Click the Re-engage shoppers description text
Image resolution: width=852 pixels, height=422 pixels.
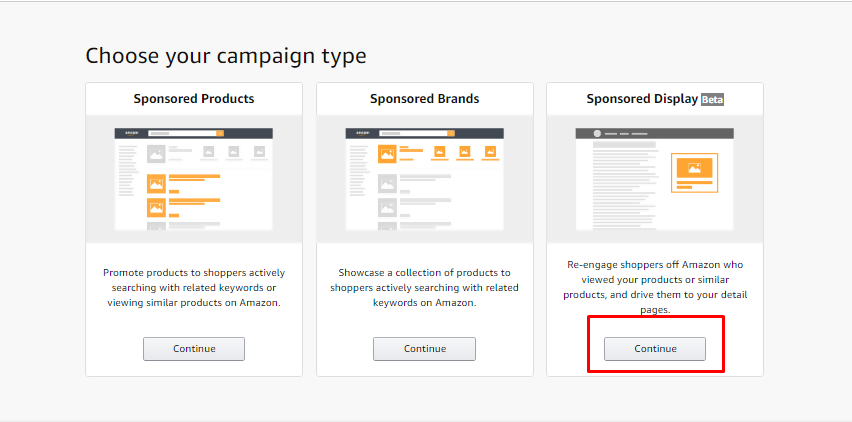coord(655,287)
